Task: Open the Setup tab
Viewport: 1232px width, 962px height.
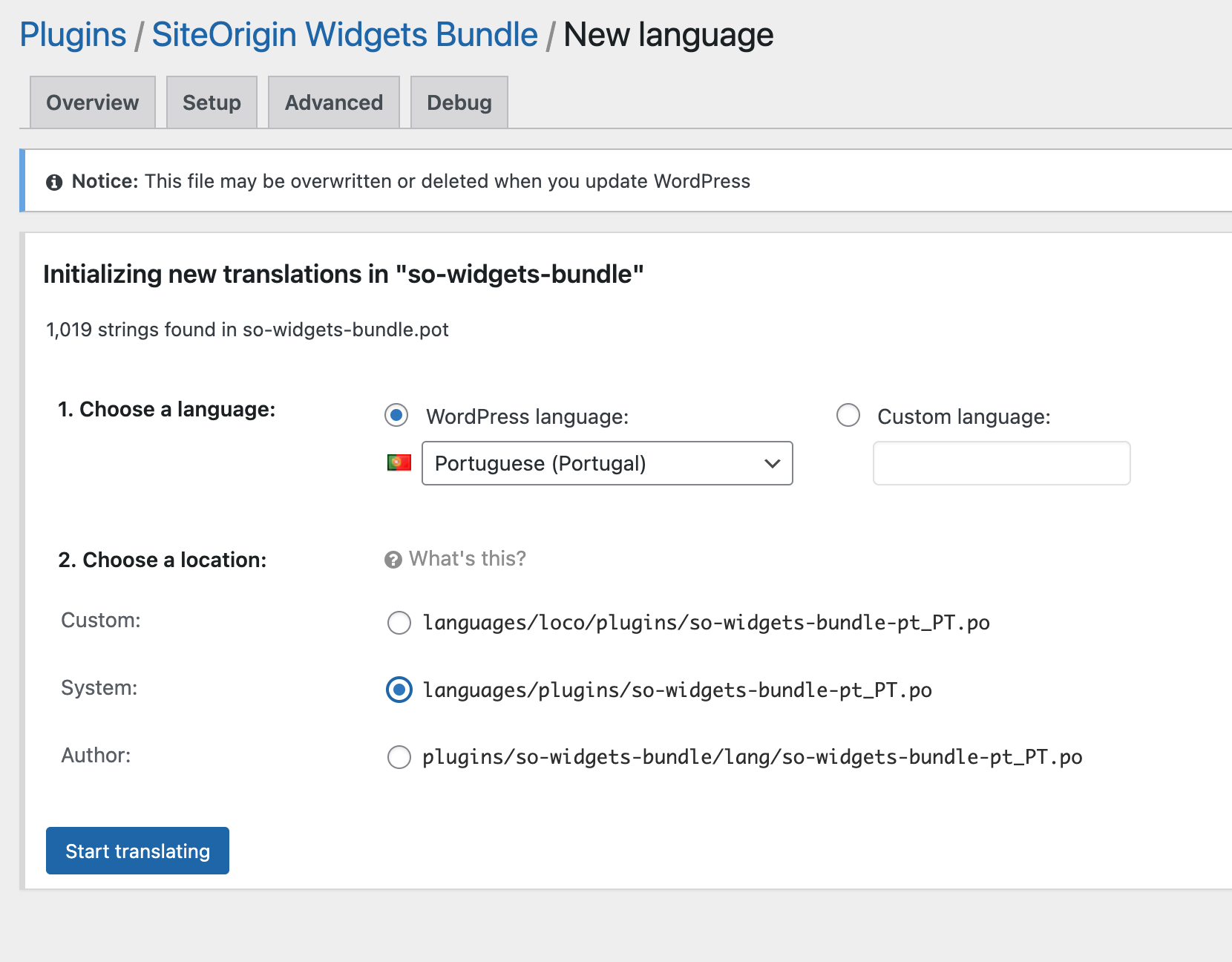Action: coord(212,102)
